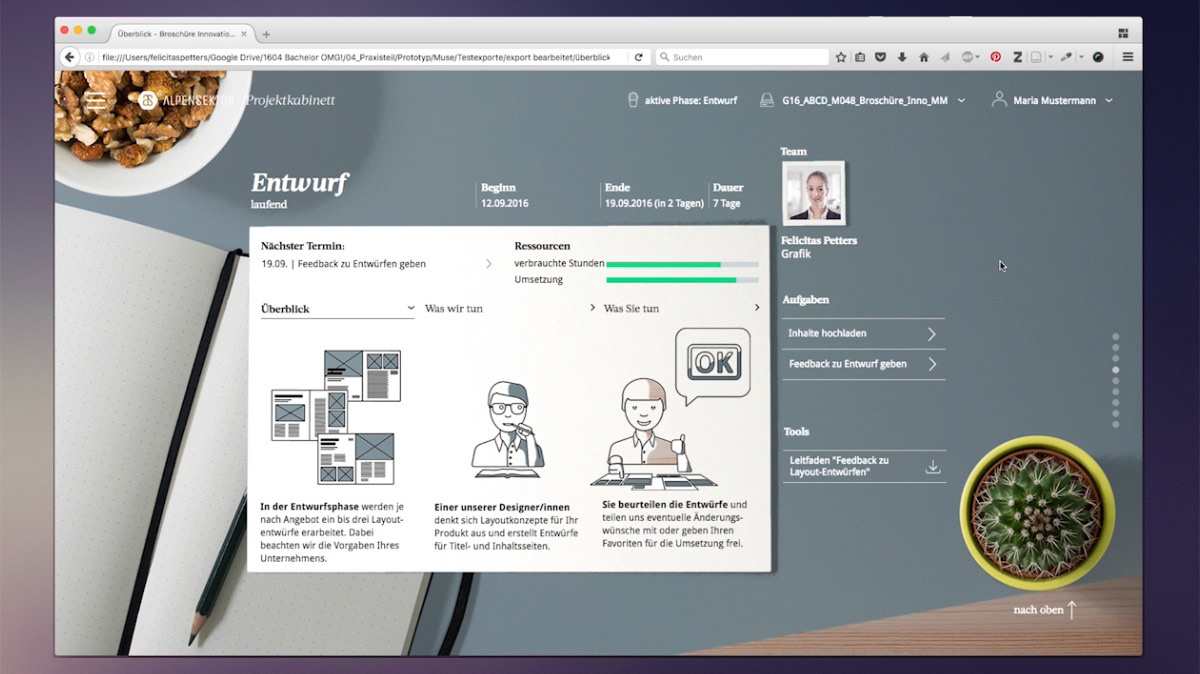
Task: Jump to the fifth section dot
Action: [x=1116, y=381]
